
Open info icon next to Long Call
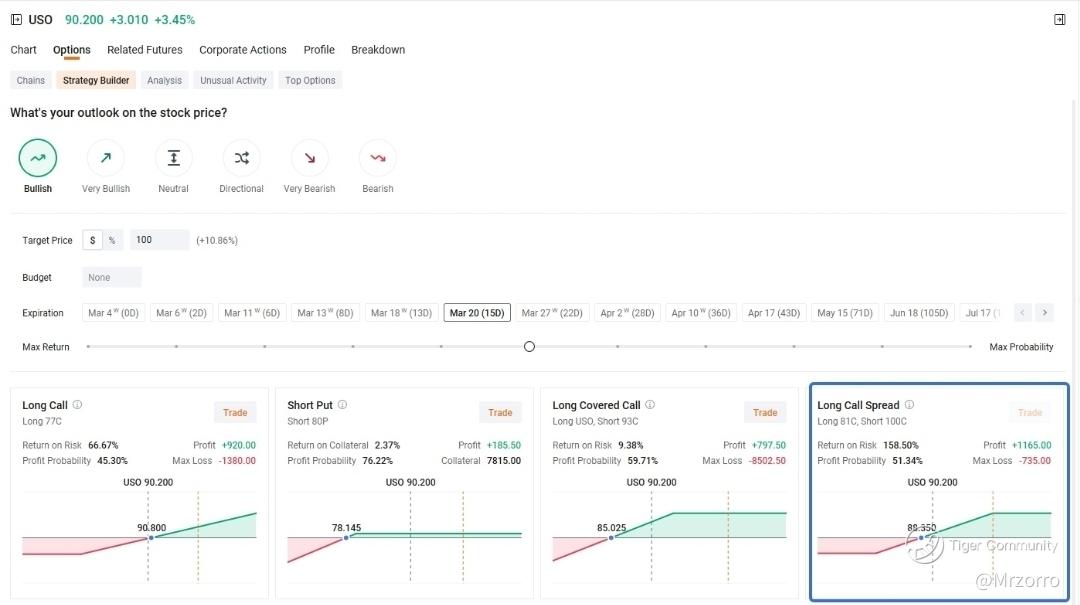[77, 404]
